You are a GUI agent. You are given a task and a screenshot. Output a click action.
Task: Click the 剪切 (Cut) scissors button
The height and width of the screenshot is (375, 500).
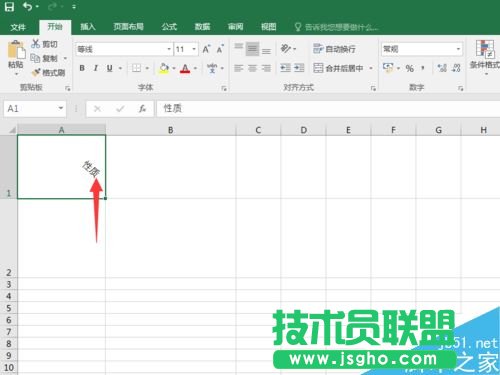coord(44,44)
